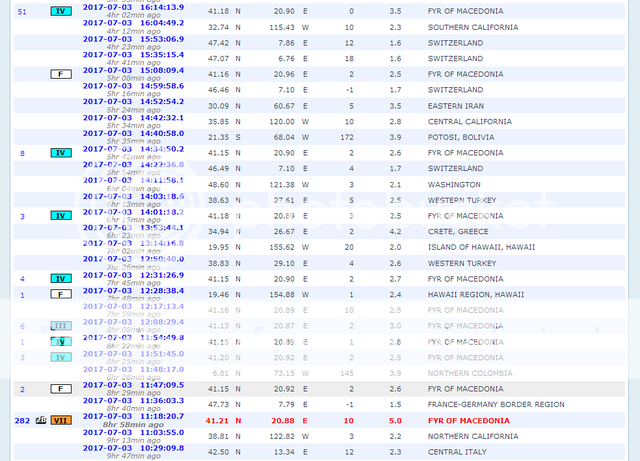Click the III intensity badge for the 12:08:29.4 event
Image resolution: width=640 pixels, height=461 pixels.
point(62,326)
